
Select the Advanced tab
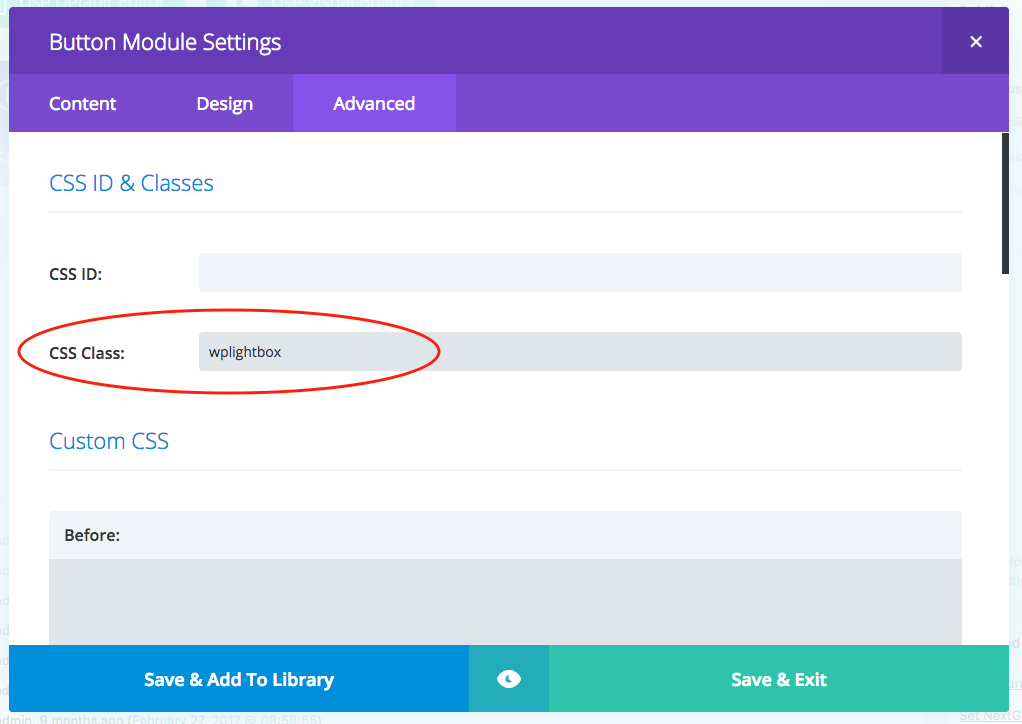point(374,104)
